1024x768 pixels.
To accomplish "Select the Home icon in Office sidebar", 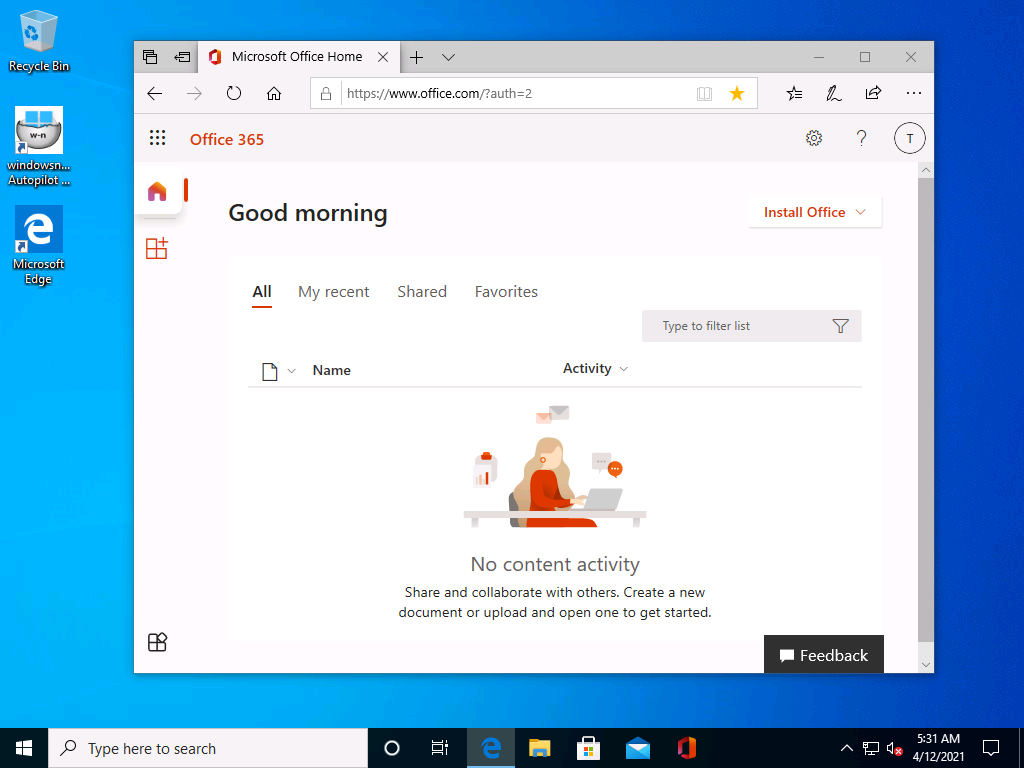I will [x=157, y=191].
